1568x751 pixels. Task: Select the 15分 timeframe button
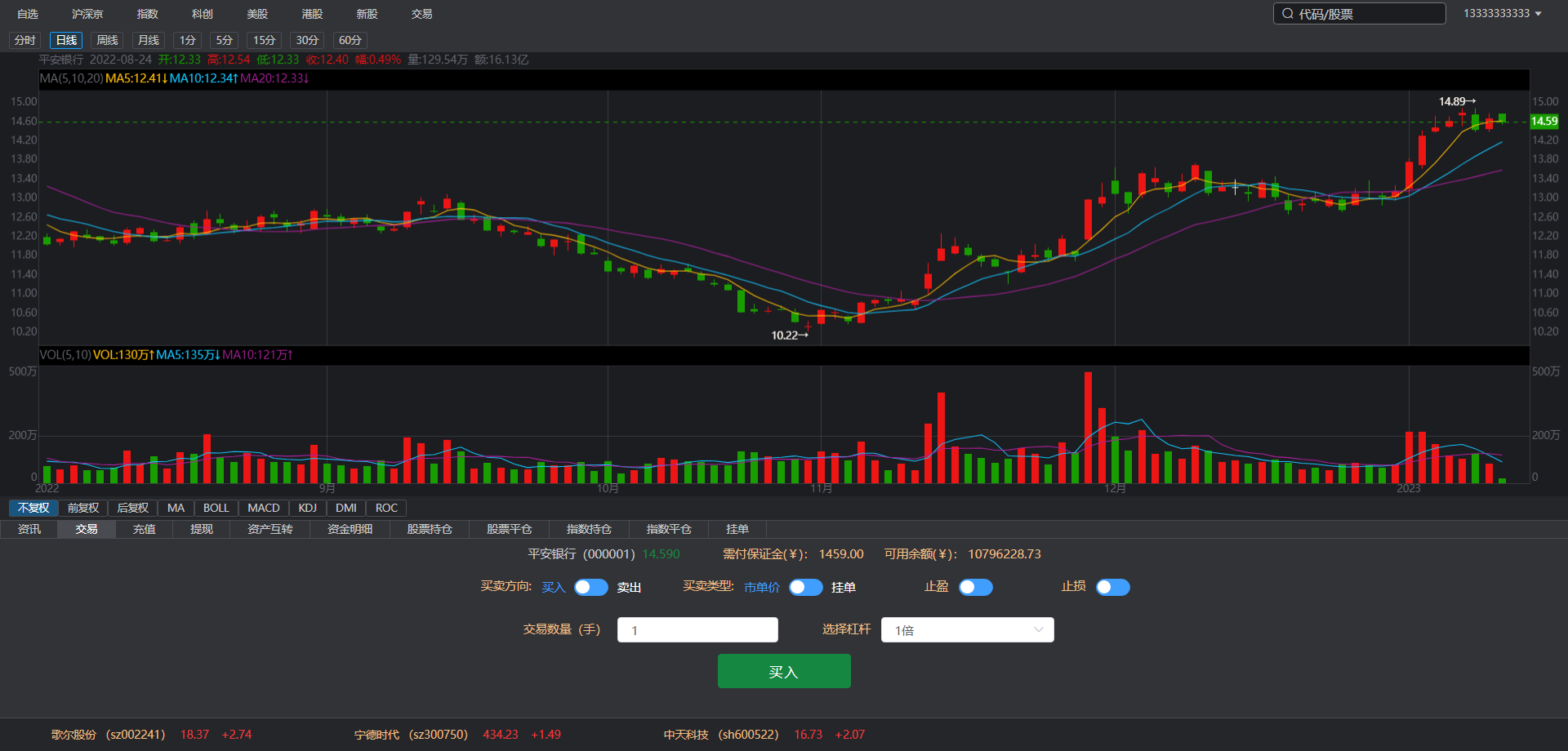tap(264, 40)
